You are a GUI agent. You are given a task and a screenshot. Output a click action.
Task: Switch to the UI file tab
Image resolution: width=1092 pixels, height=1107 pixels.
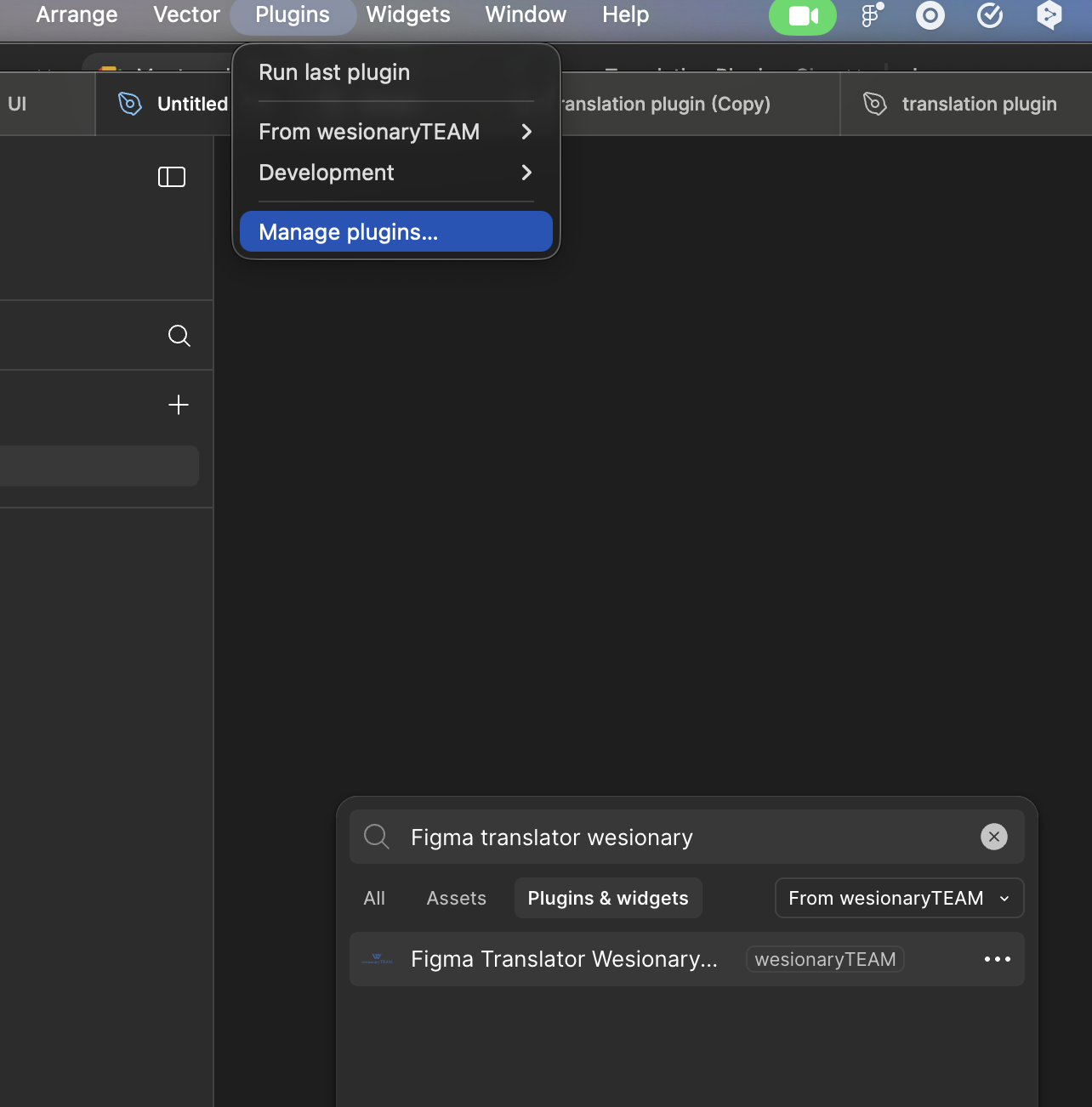pos(48,104)
